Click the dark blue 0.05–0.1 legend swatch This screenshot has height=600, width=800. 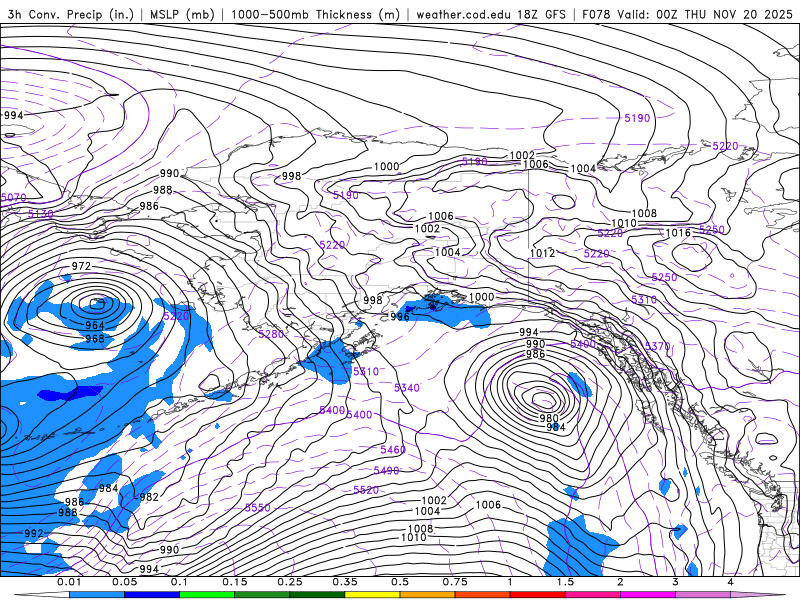click(152, 595)
